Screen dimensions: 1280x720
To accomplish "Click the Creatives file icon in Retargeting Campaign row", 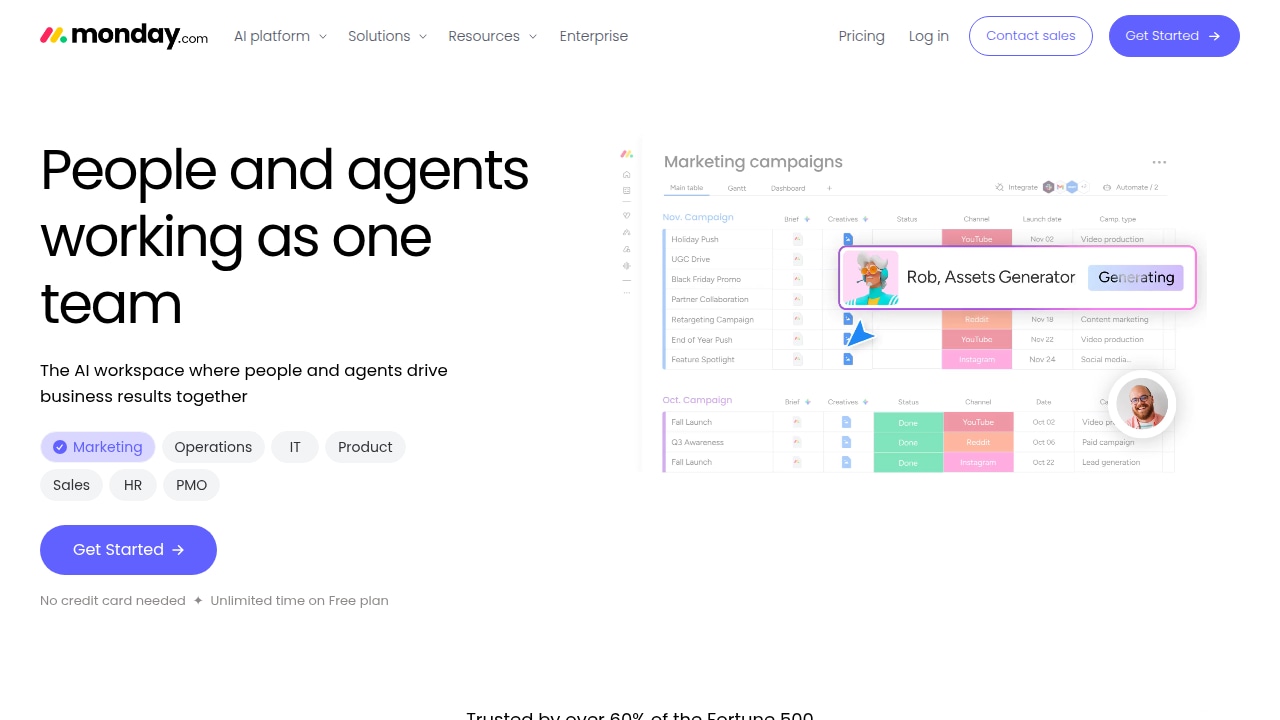I will click(847, 319).
